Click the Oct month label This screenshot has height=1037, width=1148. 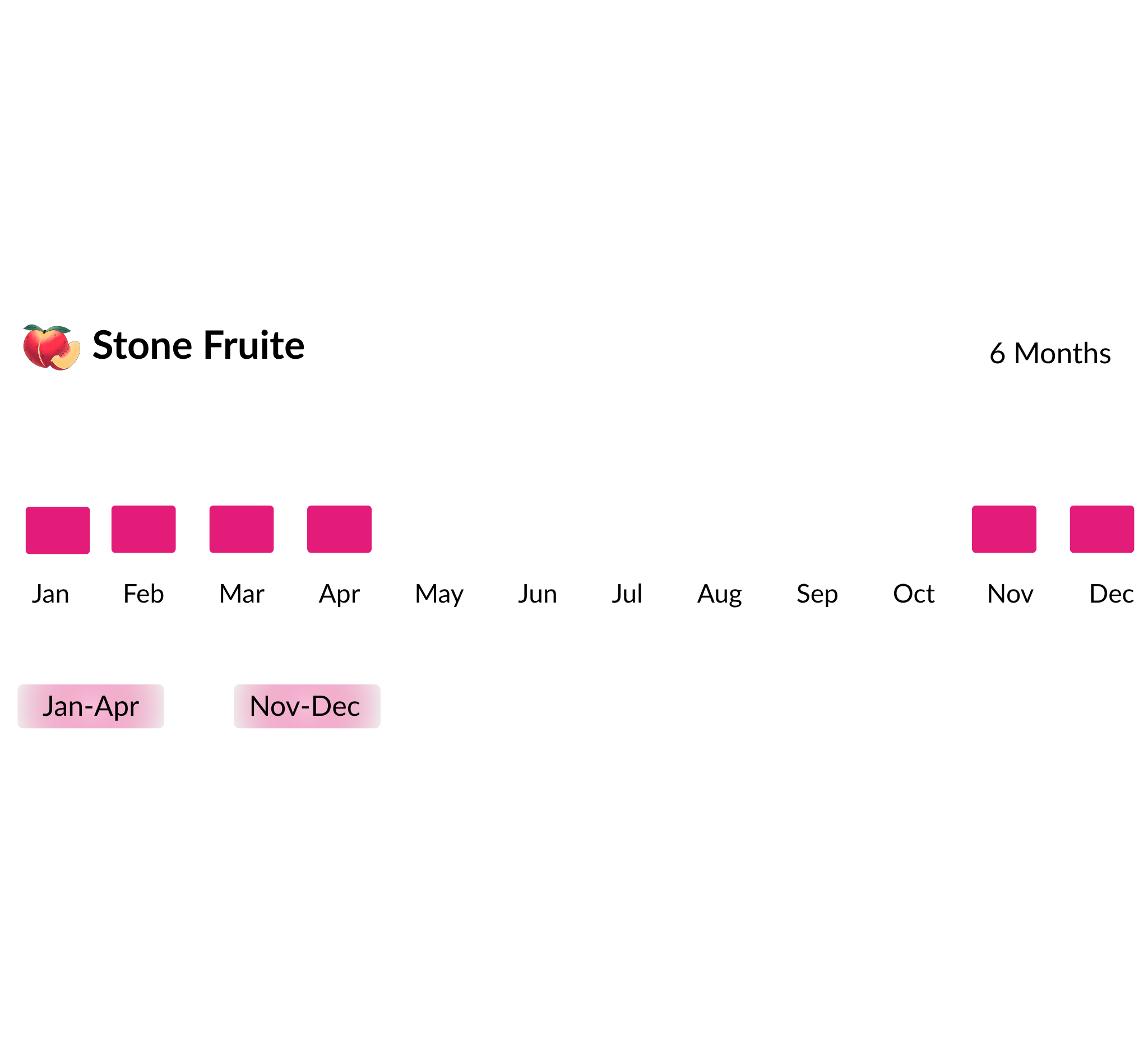click(x=914, y=594)
